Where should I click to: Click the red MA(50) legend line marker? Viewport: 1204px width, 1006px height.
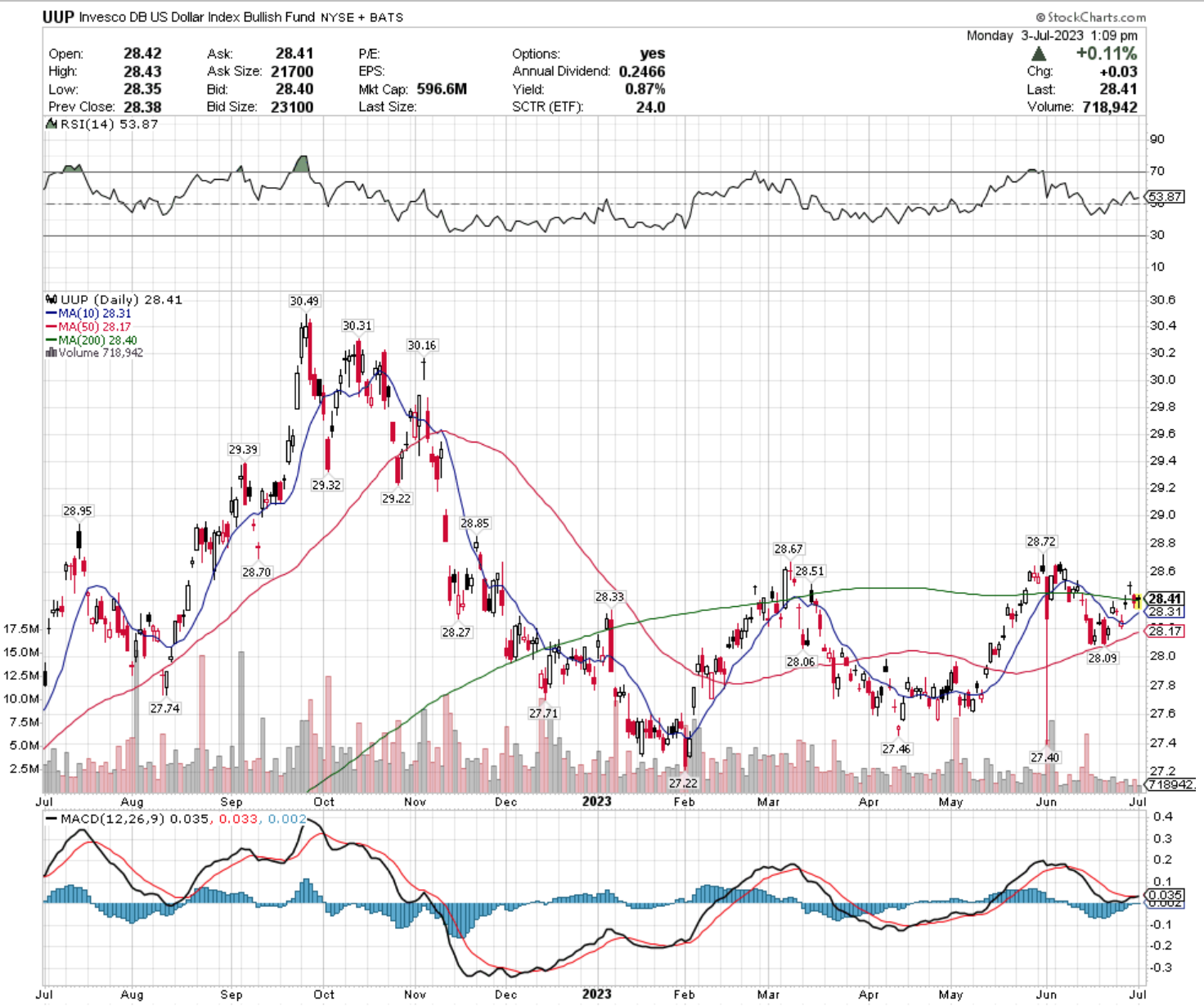point(51,327)
